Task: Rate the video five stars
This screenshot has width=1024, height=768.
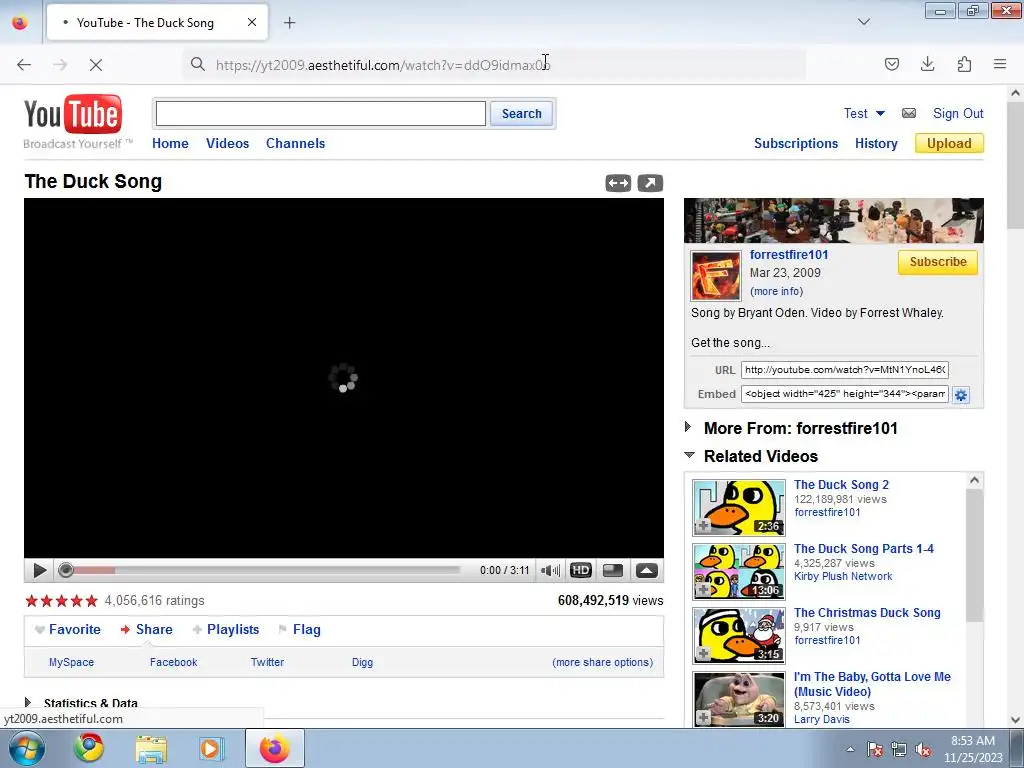Action: pos(91,601)
